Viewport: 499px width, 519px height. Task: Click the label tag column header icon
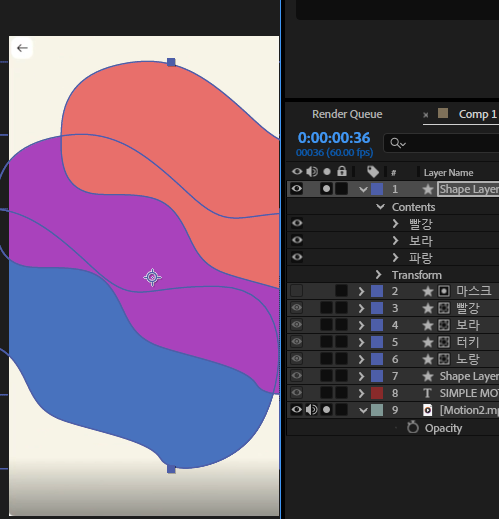[373, 172]
